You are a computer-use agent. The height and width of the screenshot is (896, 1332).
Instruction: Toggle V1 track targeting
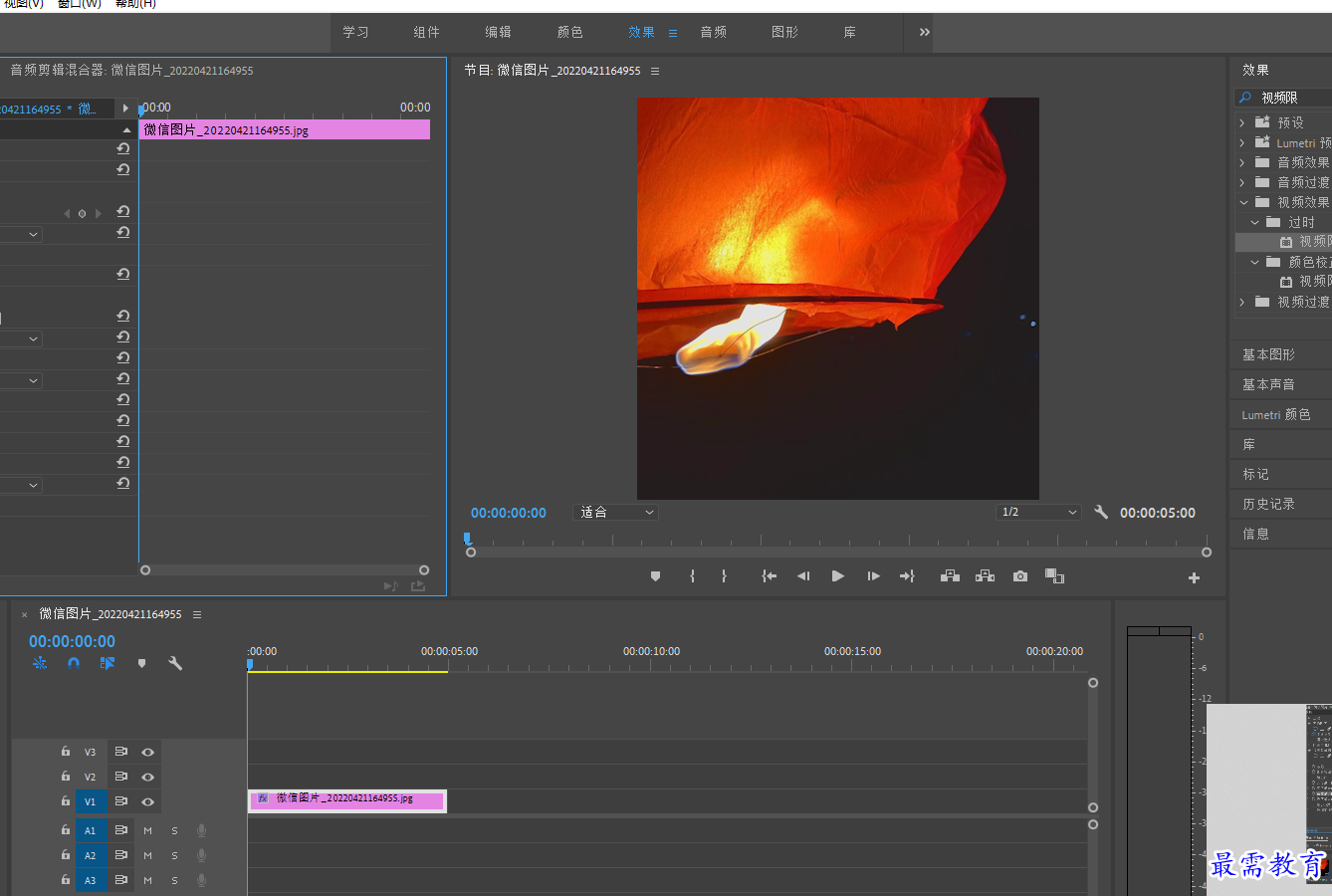[x=91, y=801]
